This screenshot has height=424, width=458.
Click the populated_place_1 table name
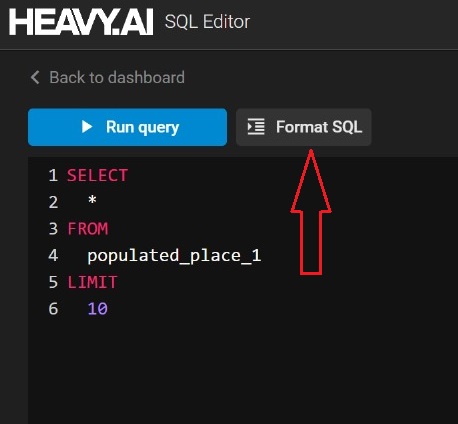tap(174, 256)
